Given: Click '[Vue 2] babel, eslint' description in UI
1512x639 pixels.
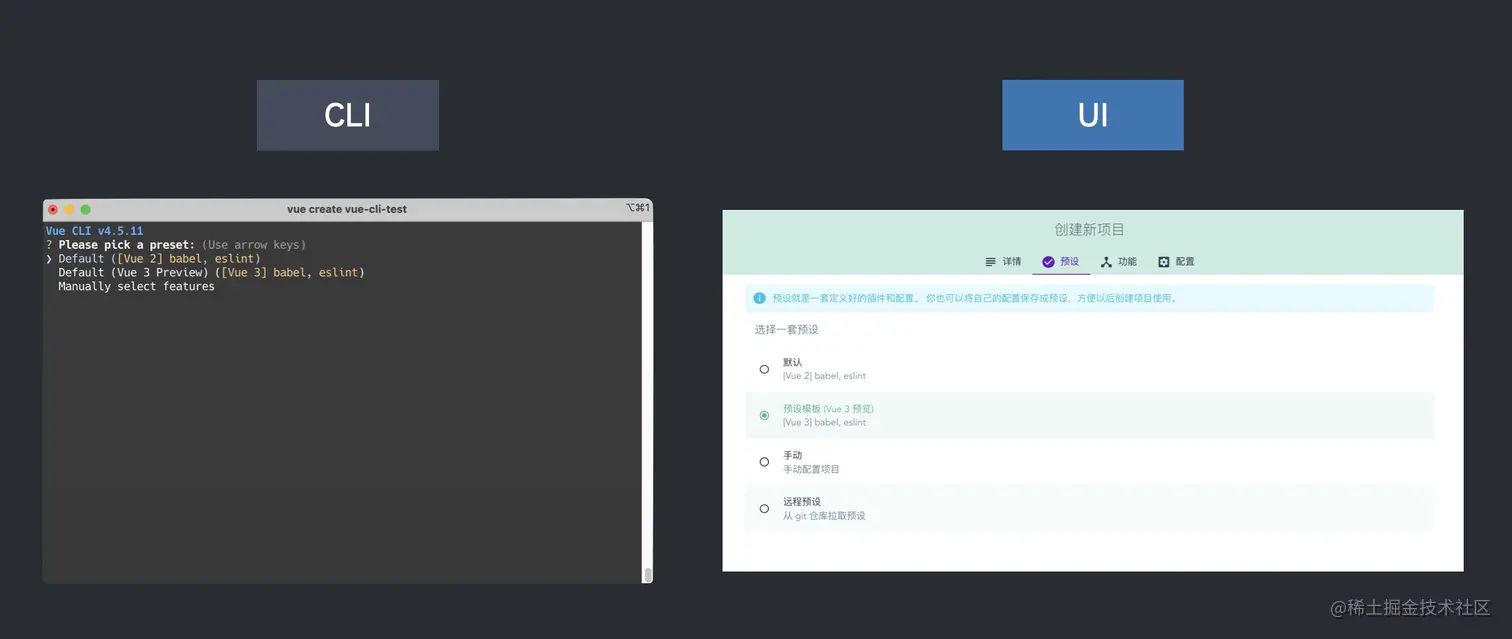Looking at the screenshot, I should click(824, 376).
